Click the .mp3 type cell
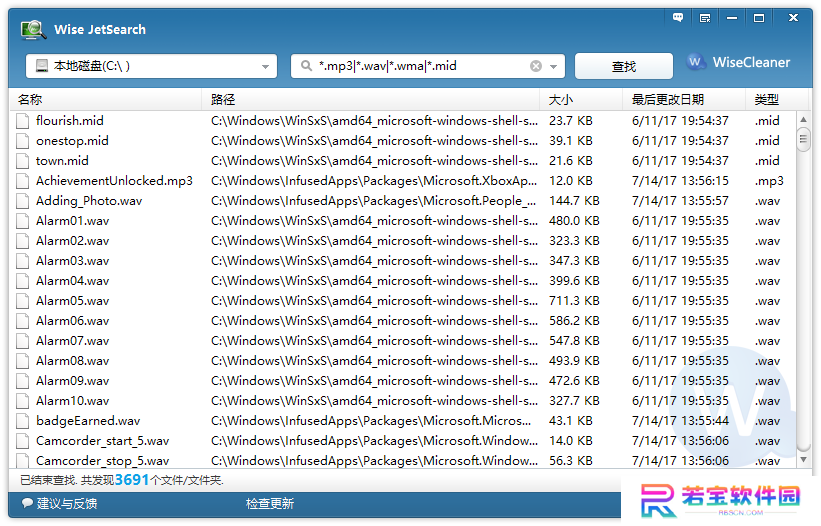 pyautogui.click(x=769, y=181)
